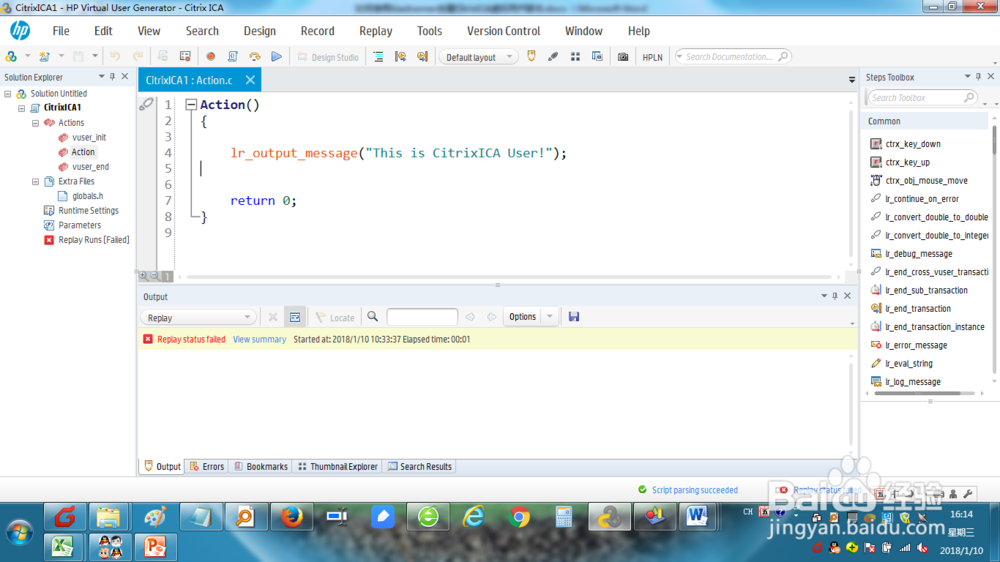Select lr_debug_message step
Screen dimensions: 1000x562
point(918,254)
